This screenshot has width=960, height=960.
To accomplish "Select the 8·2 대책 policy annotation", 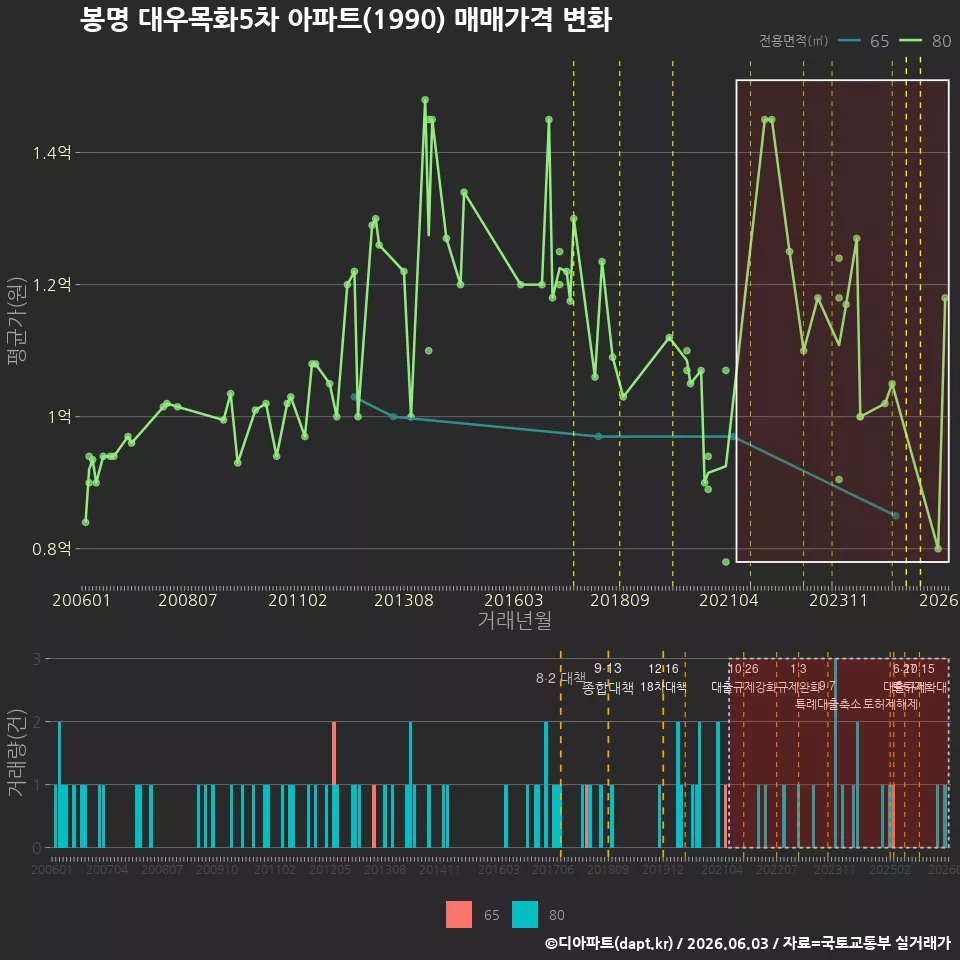I will [560, 678].
